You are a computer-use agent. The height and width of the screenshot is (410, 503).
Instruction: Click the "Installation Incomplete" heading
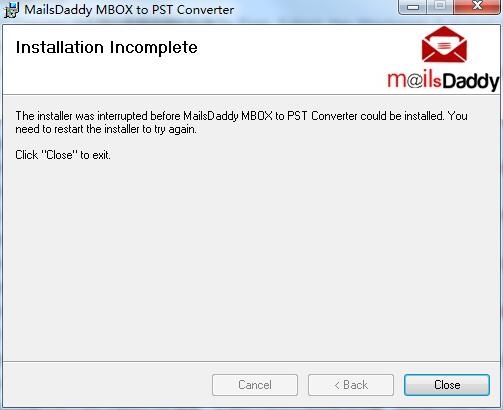pos(107,47)
